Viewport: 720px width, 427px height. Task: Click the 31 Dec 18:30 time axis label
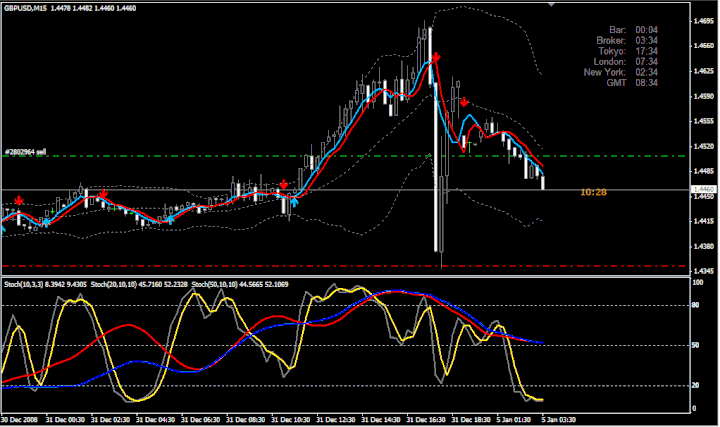[x=471, y=420]
